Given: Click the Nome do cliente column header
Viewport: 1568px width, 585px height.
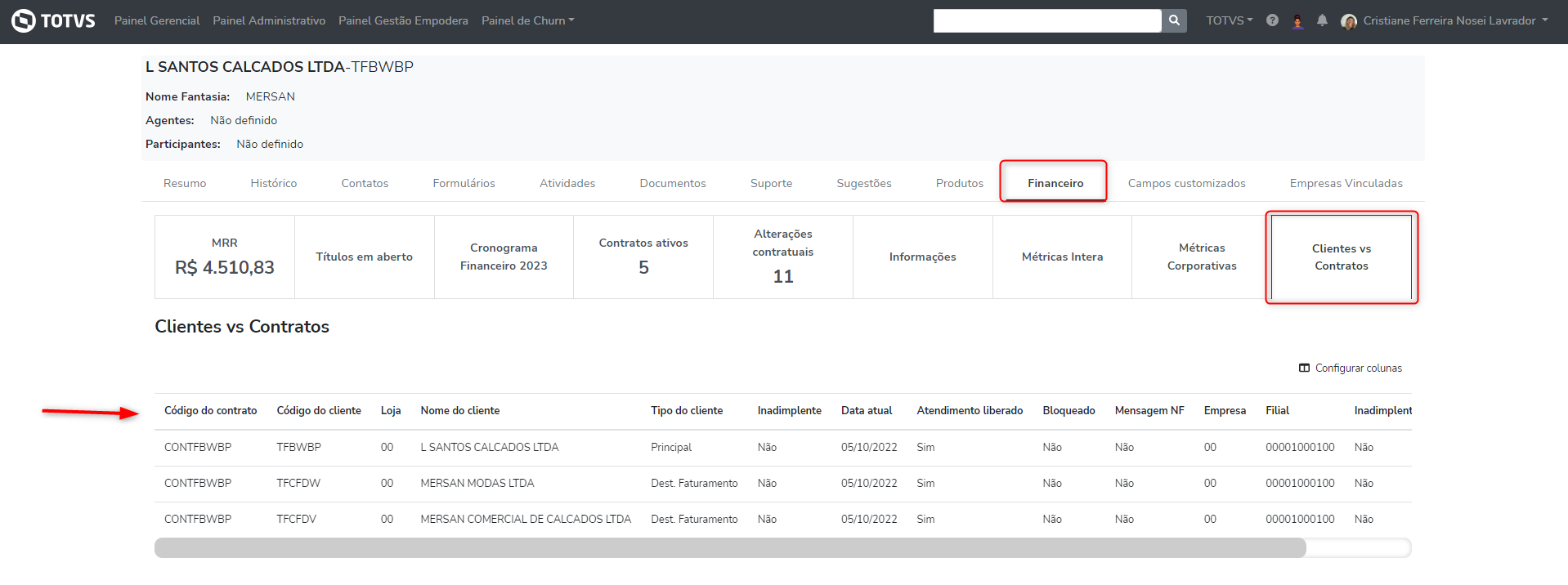Looking at the screenshot, I should [460, 410].
